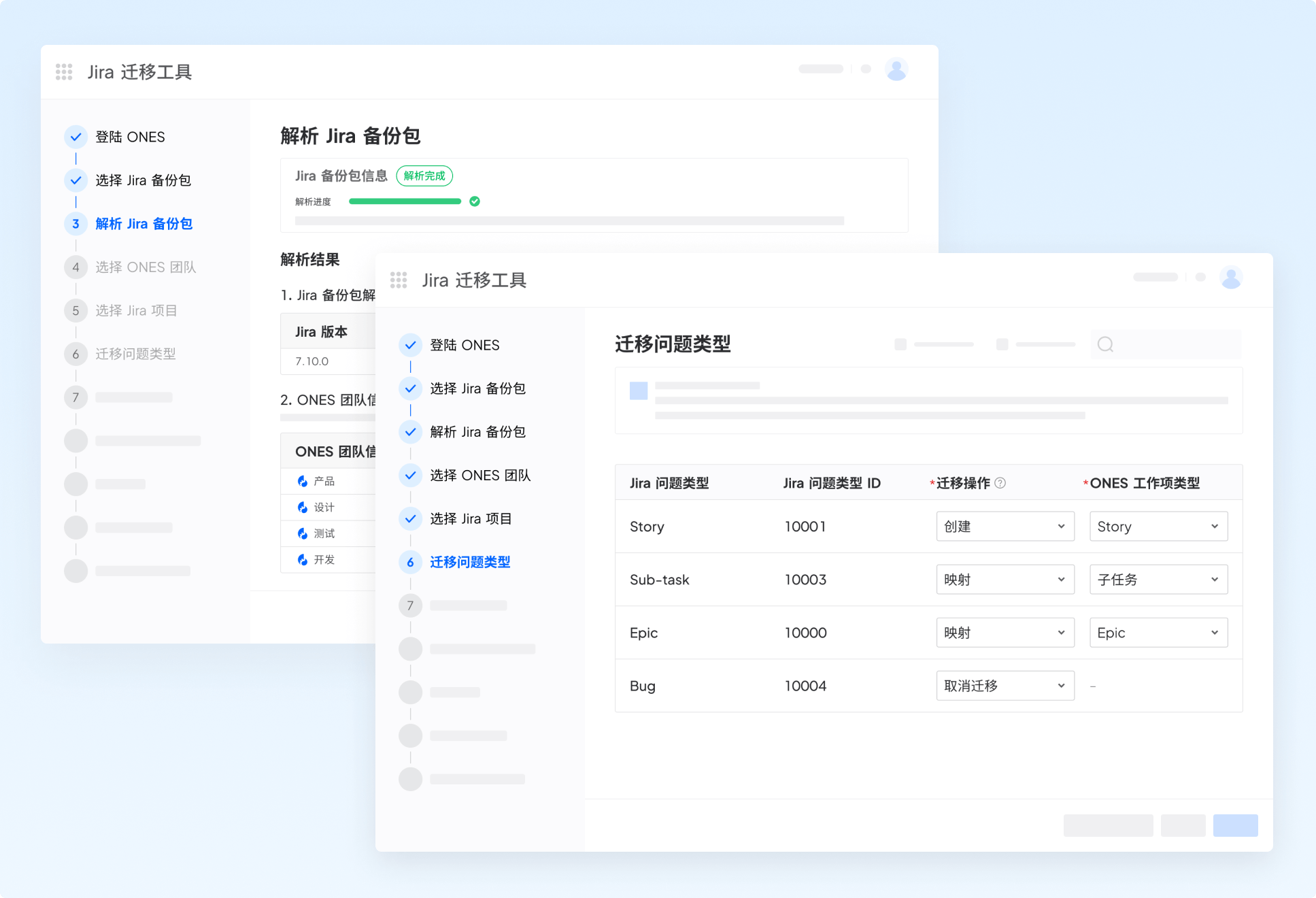Select 选择 Jira 项目 step in back window
1316x898 pixels.
(x=136, y=311)
